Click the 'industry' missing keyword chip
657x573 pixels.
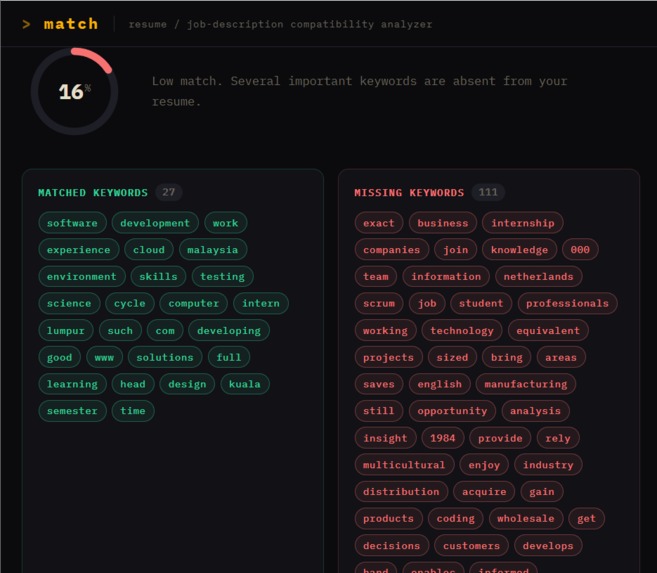[x=548, y=465]
